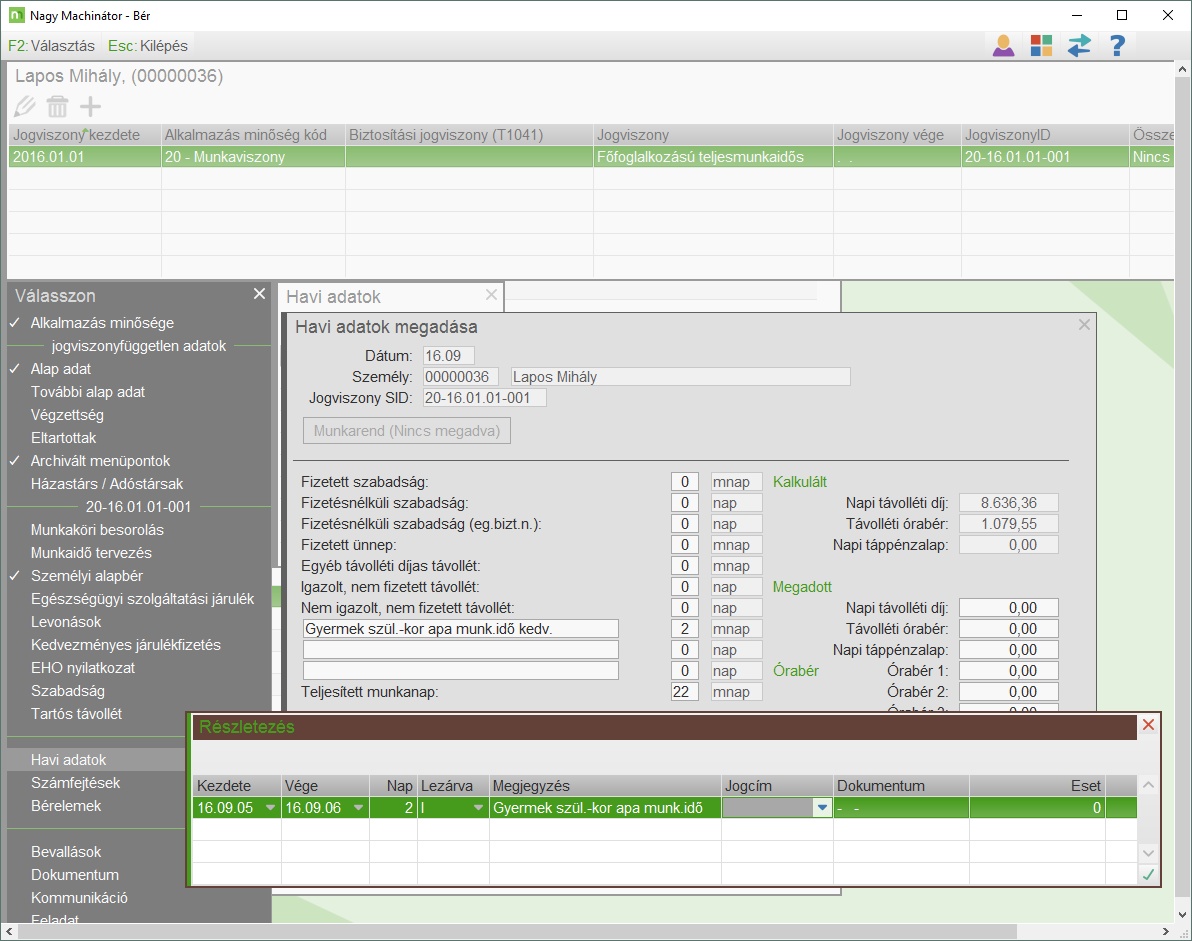Image resolution: width=1192 pixels, height=941 pixels.
Task: Confirm with green checkmark in Részletezés
Action: click(1148, 874)
